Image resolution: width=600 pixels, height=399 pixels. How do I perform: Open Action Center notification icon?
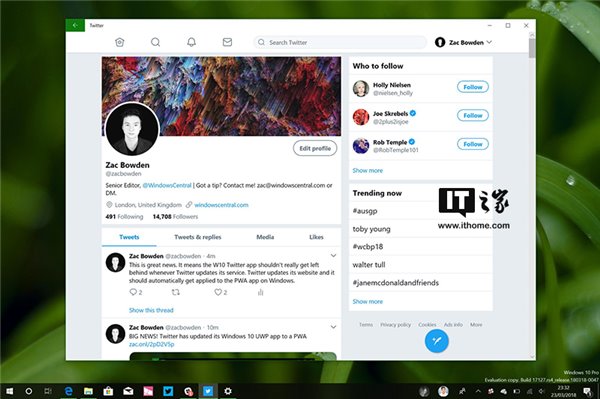[587, 391]
